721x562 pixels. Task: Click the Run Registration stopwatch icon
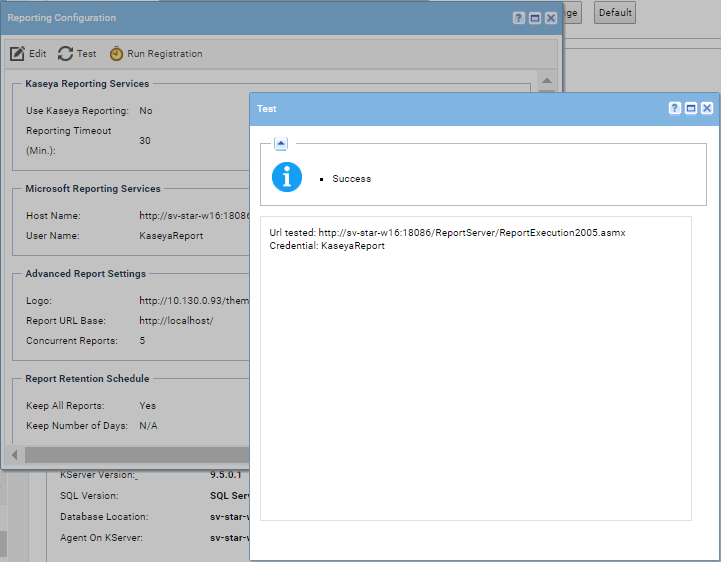[x=116, y=54]
